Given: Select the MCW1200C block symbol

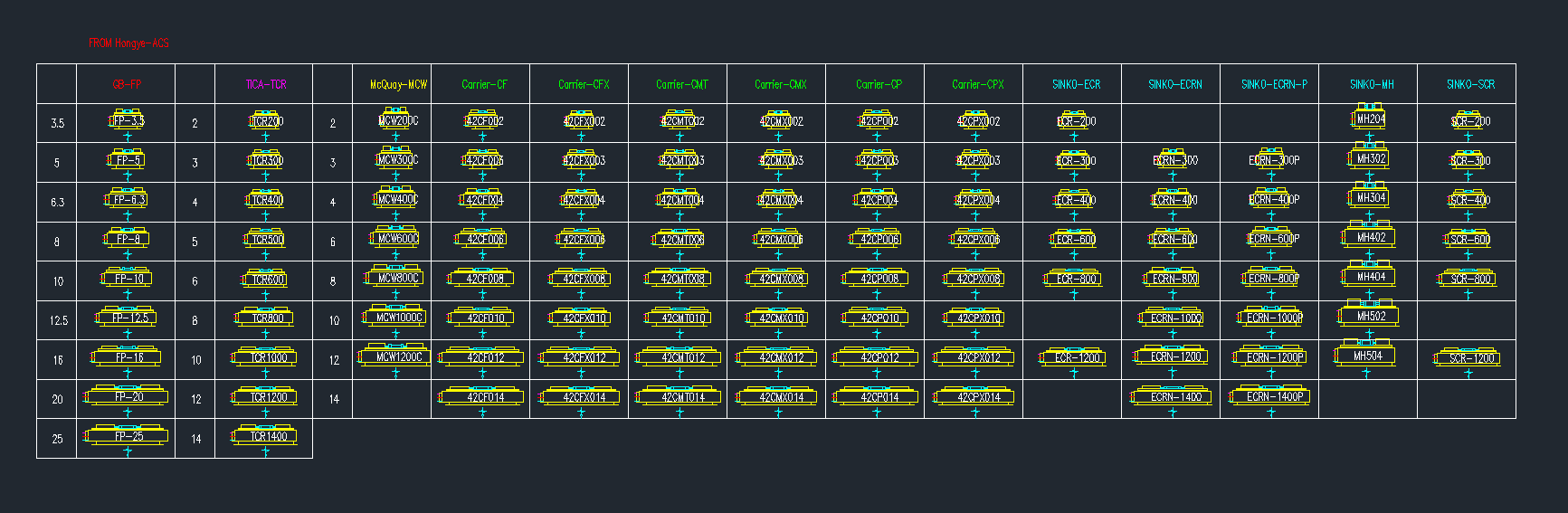Looking at the screenshot, I should (398, 356).
